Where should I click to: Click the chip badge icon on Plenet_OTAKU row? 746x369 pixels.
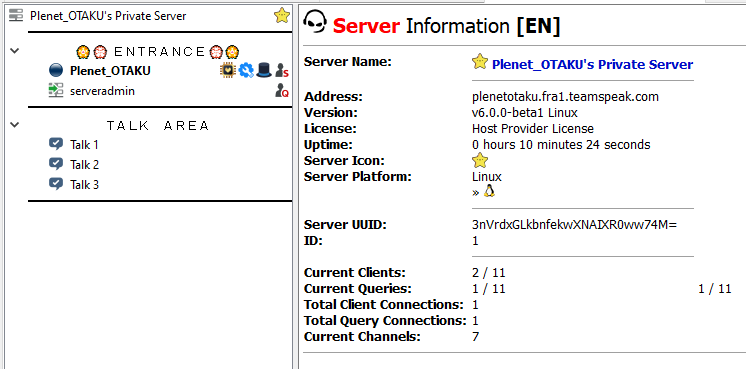(x=228, y=70)
